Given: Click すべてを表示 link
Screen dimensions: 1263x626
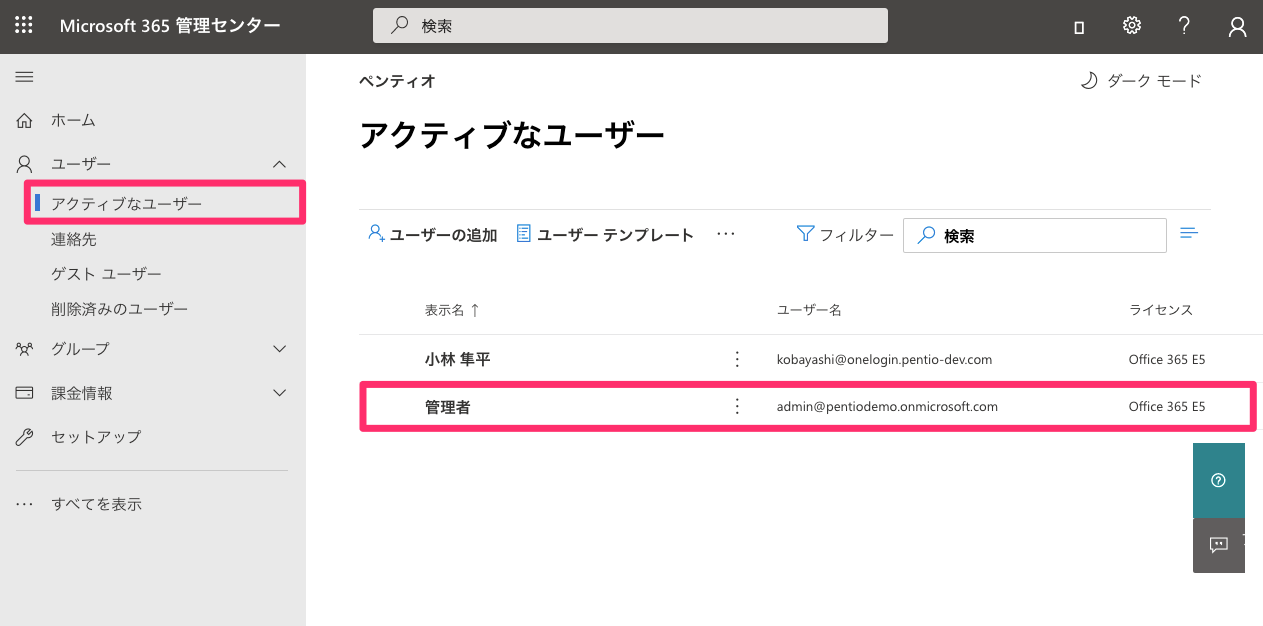Looking at the screenshot, I should [96, 504].
